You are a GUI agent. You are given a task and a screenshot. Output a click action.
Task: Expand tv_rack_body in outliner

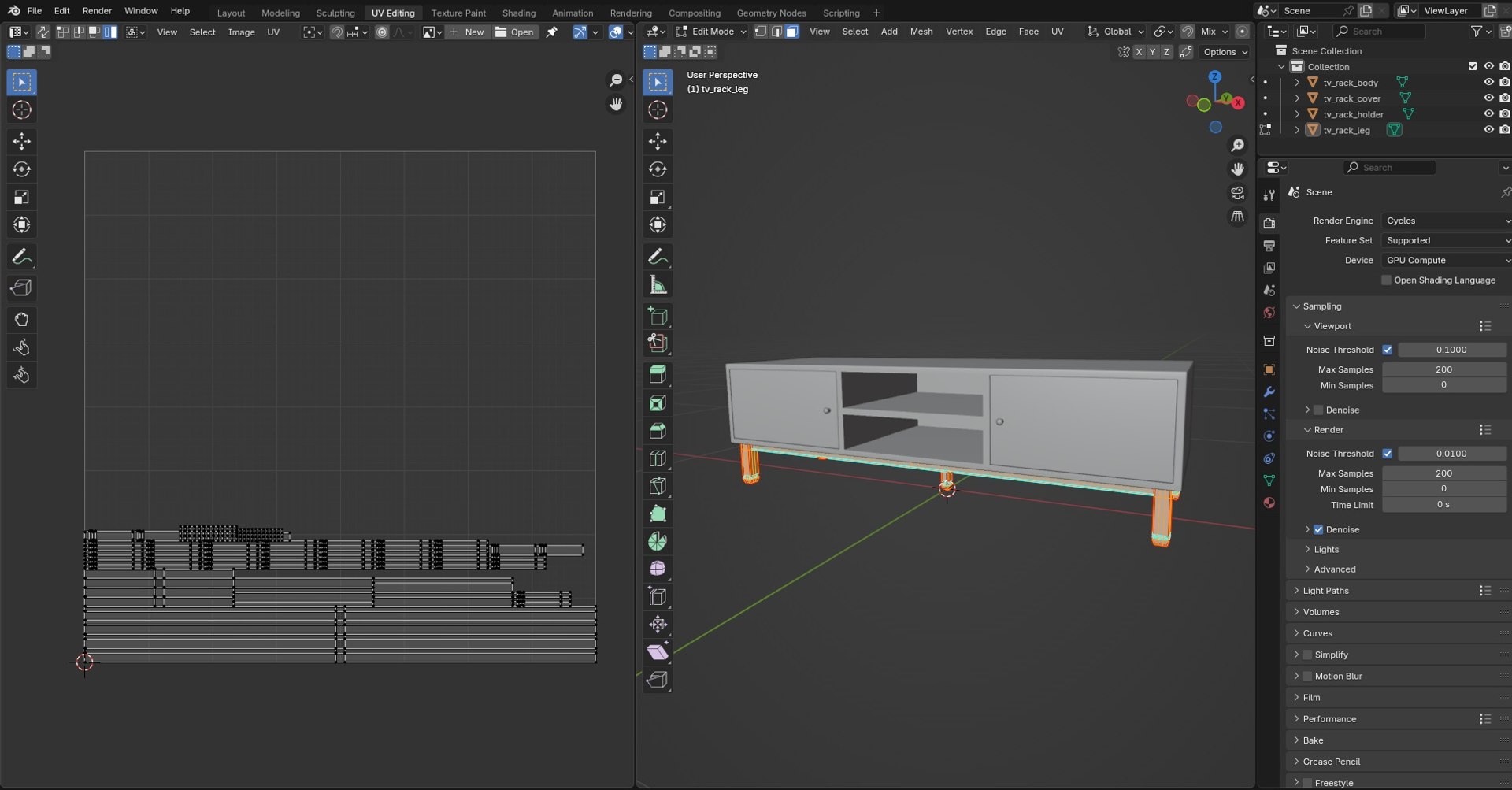click(1297, 82)
